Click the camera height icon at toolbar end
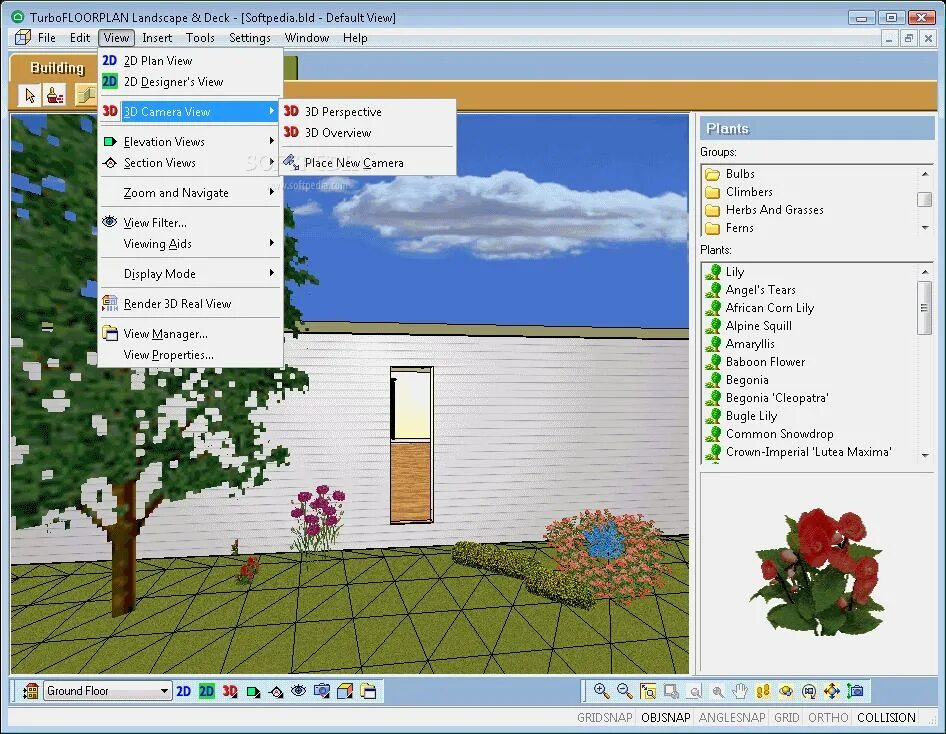 (856, 691)
